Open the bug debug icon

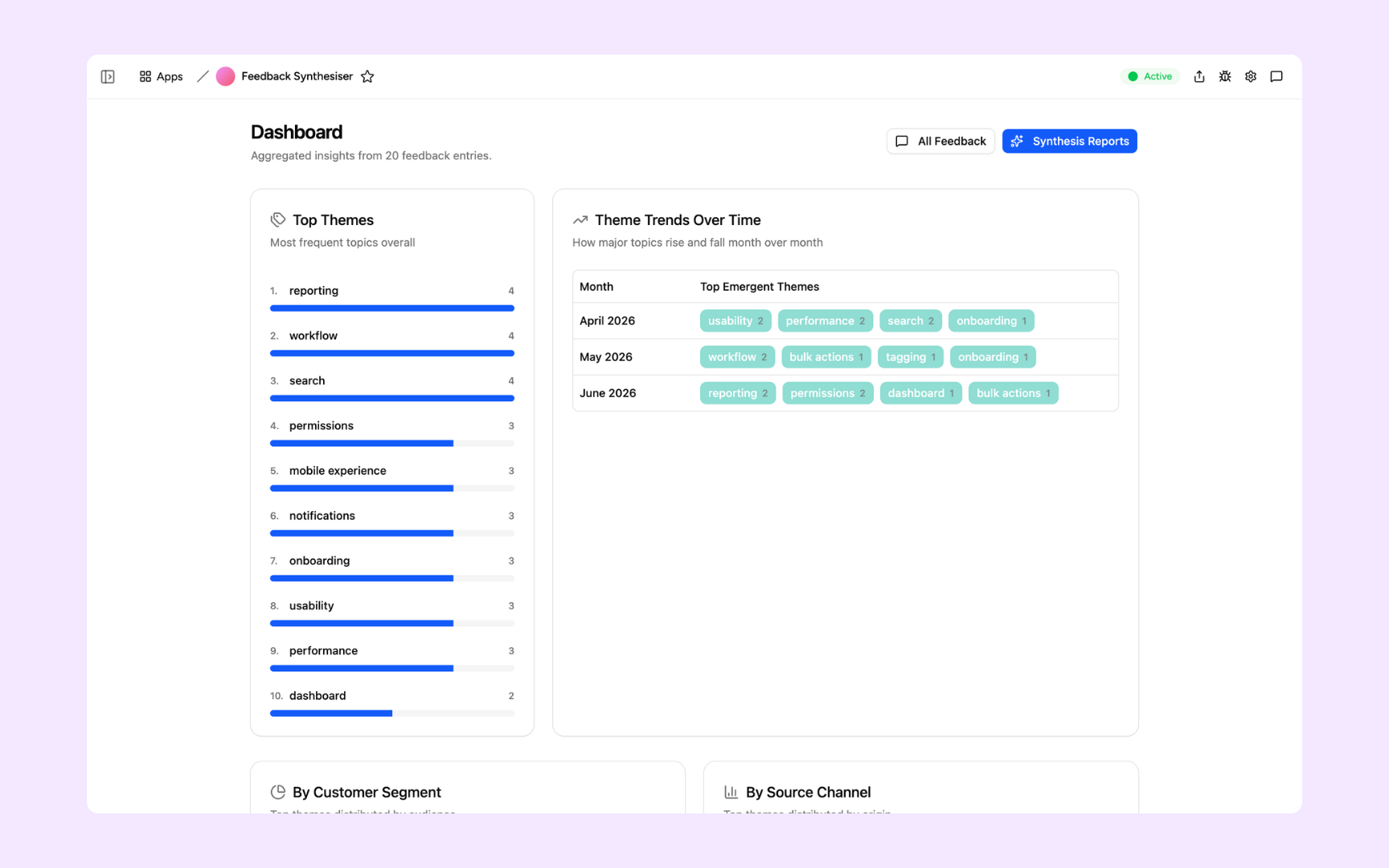(1225, 76)
